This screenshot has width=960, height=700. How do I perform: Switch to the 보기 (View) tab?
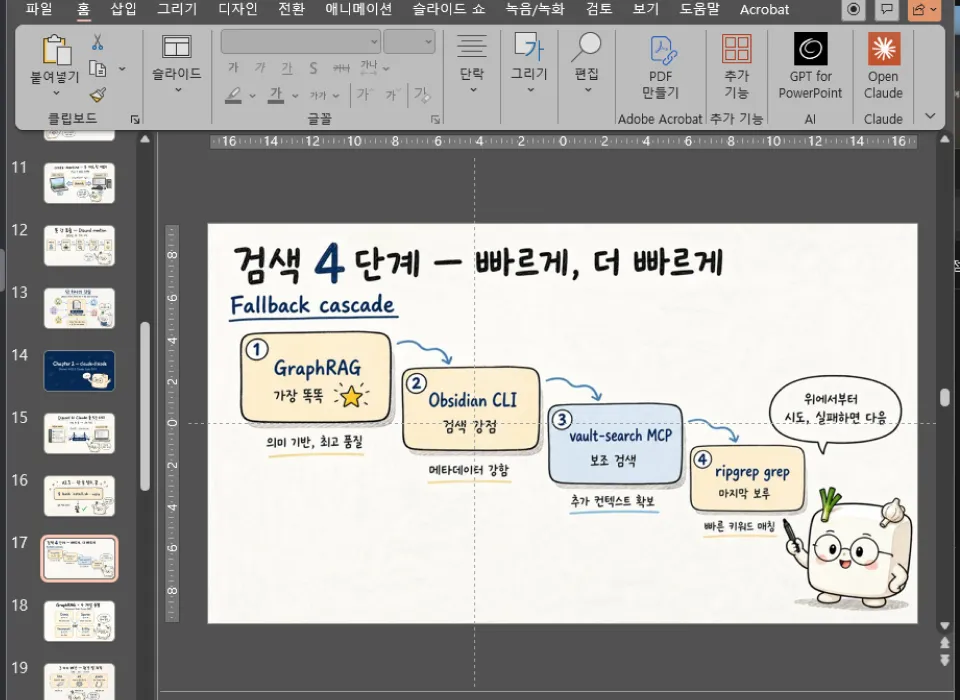(646, 9)
